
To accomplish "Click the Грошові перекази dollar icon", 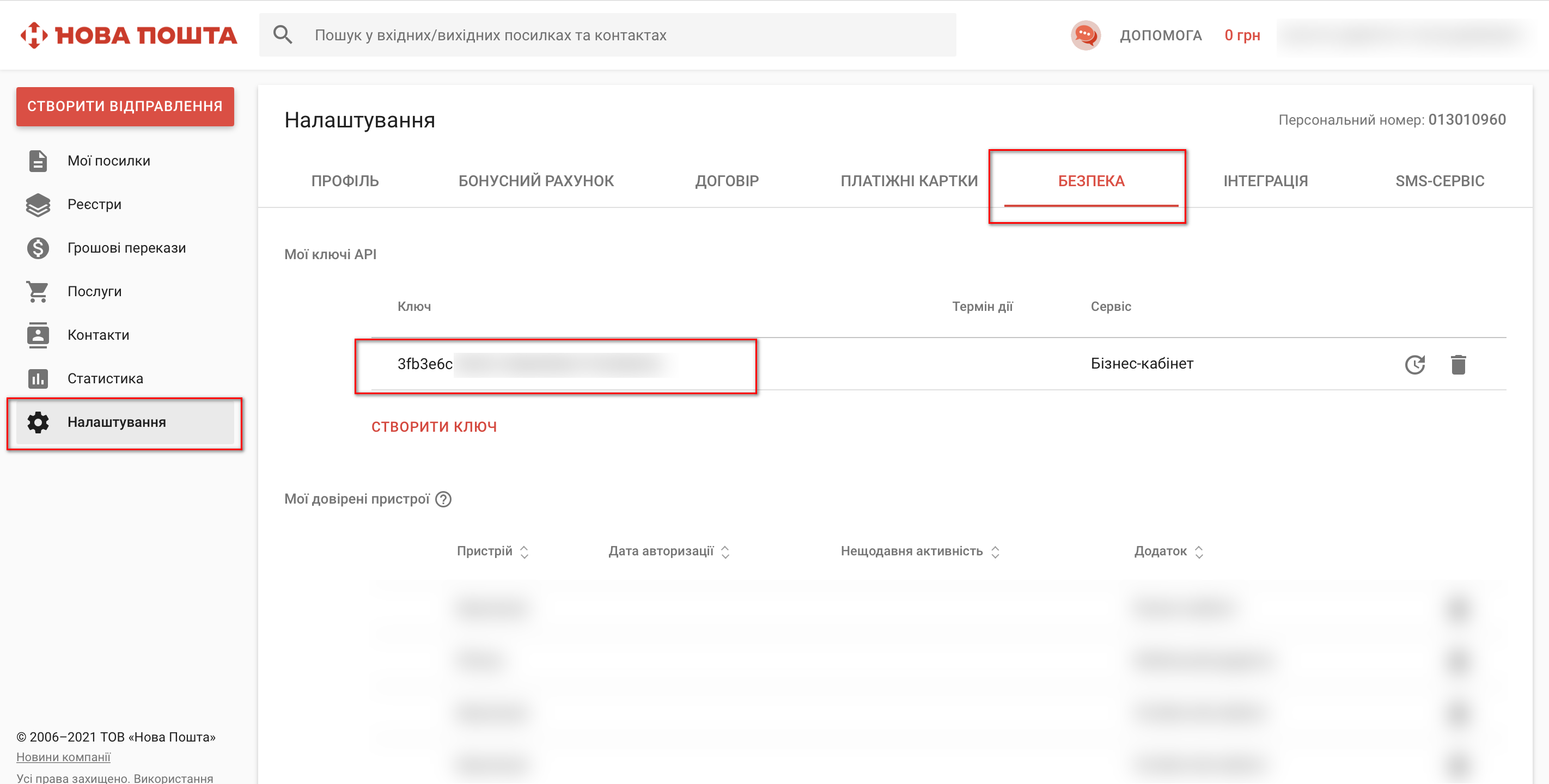I will click(38, 248).
